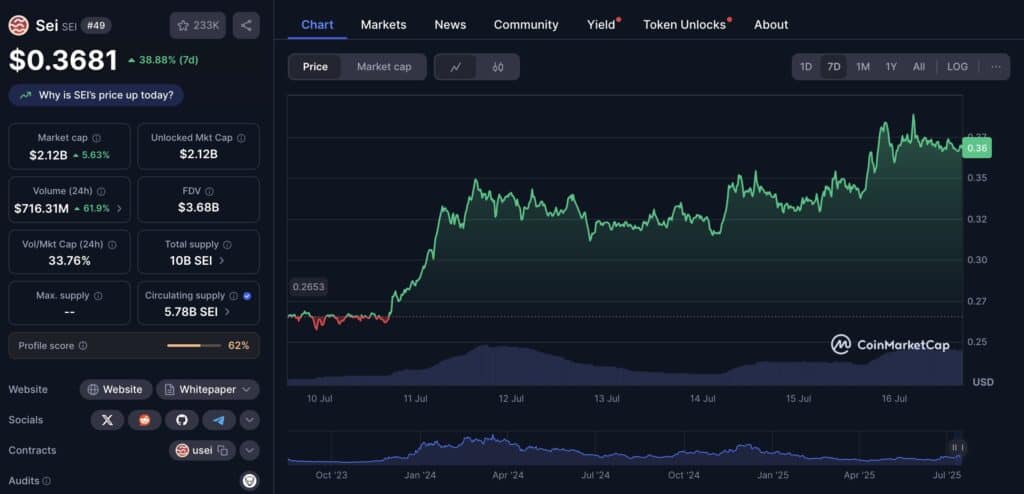Click the audit shield badge icon
1024x494 pixels.
point(249,481)
